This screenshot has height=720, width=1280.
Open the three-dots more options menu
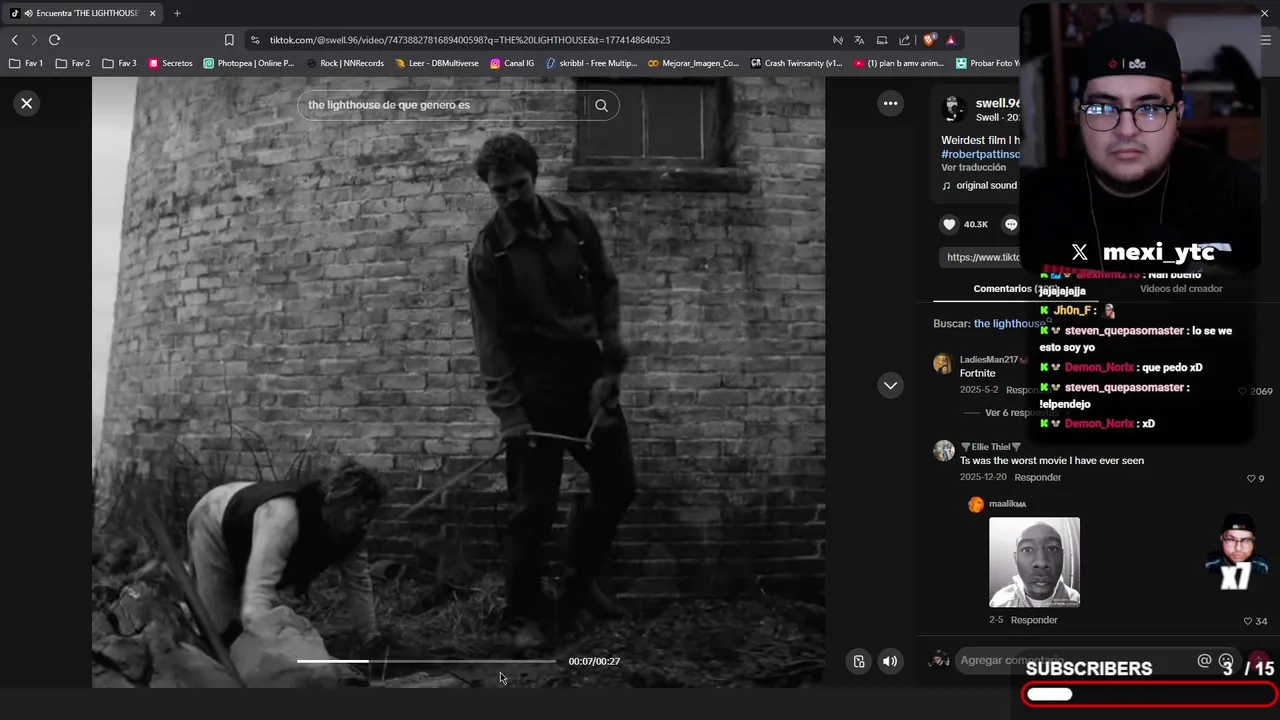(x=890, y=103)
